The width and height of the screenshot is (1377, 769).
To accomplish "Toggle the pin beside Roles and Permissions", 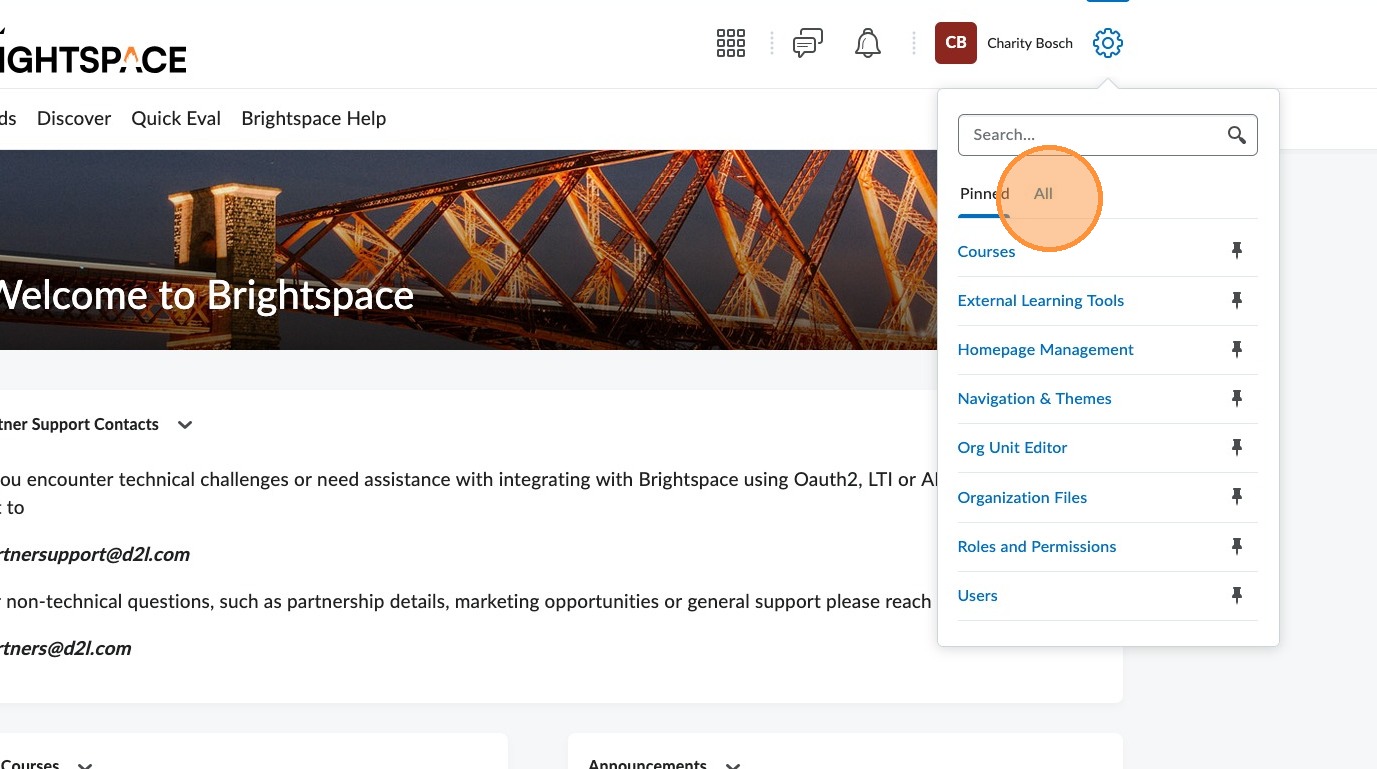I will point(1236,546).
